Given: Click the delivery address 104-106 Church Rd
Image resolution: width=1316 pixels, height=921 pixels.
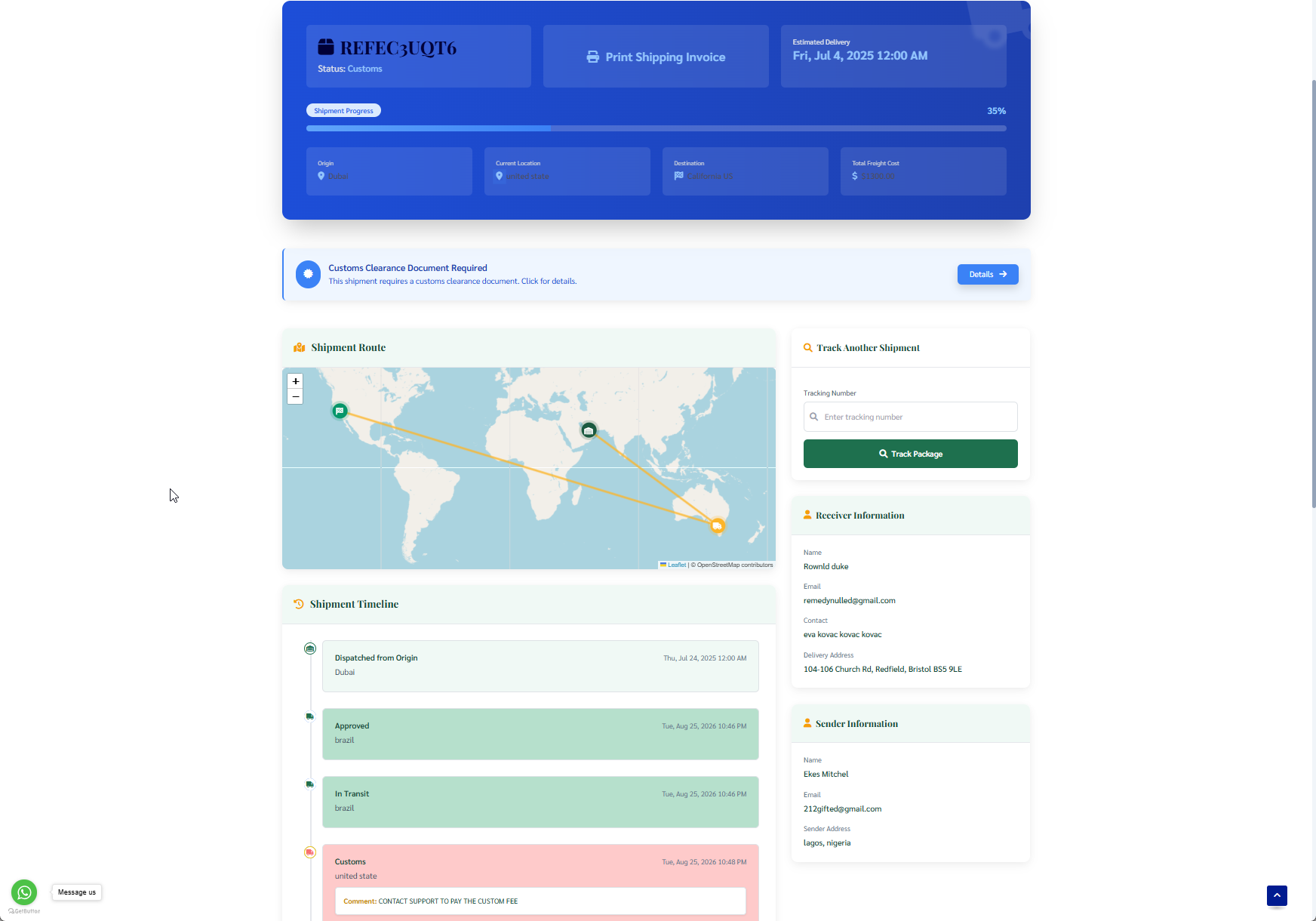Looking at the screenshot, I should pos(883,670).
